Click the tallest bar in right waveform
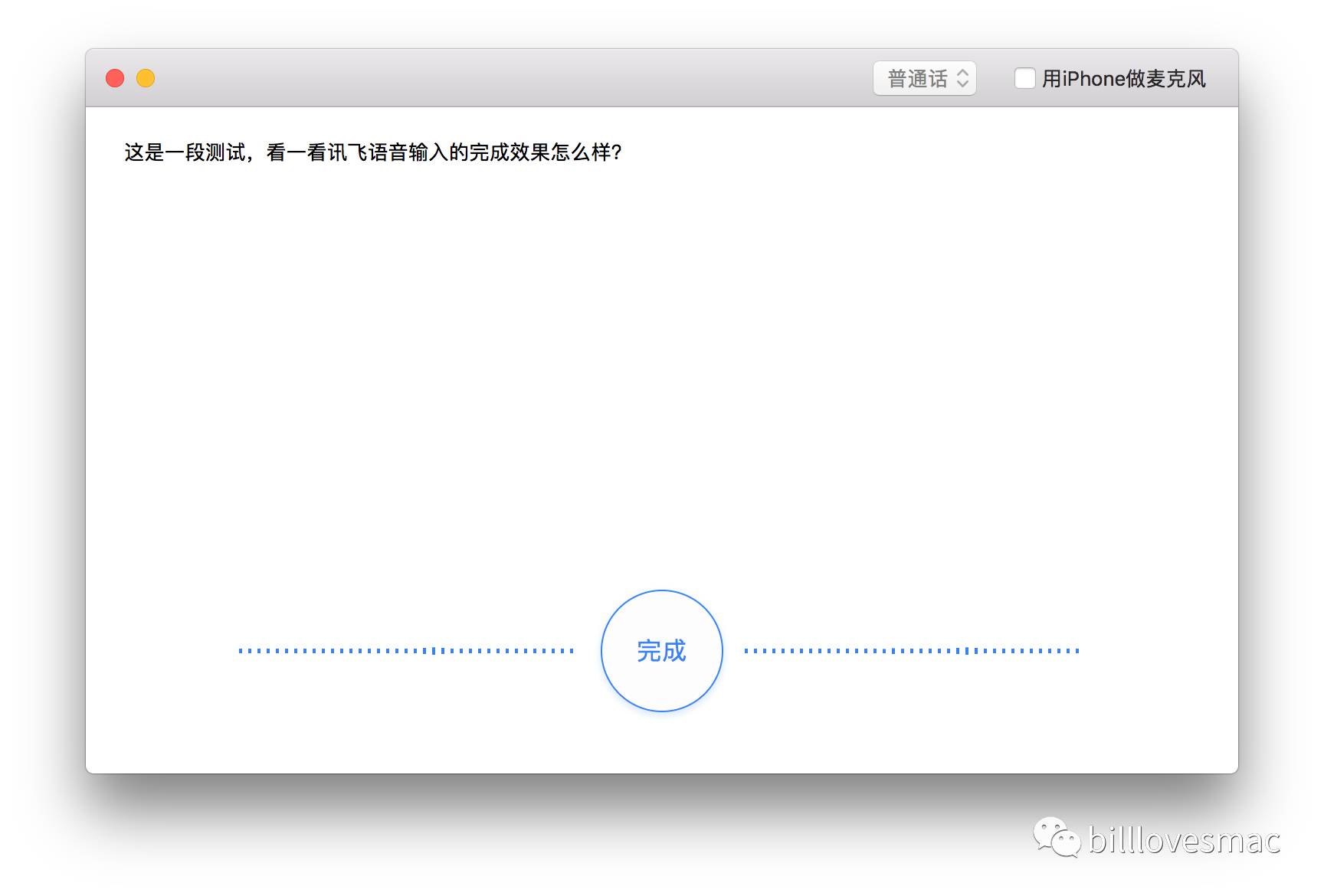The height and width of the screenshot is (896, 1324). click(x=967, y=651)
